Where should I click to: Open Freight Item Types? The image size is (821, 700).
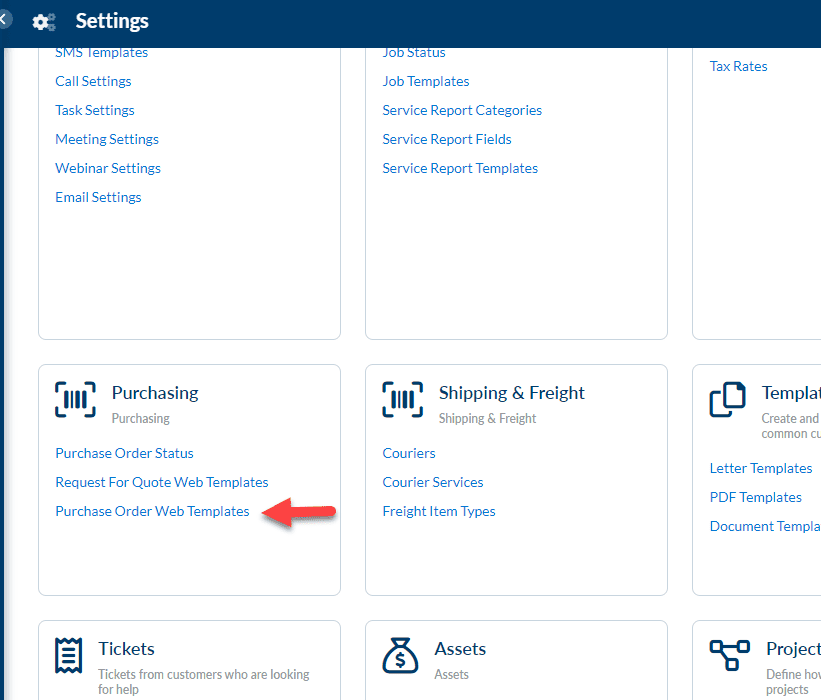[x=439, y=511]
